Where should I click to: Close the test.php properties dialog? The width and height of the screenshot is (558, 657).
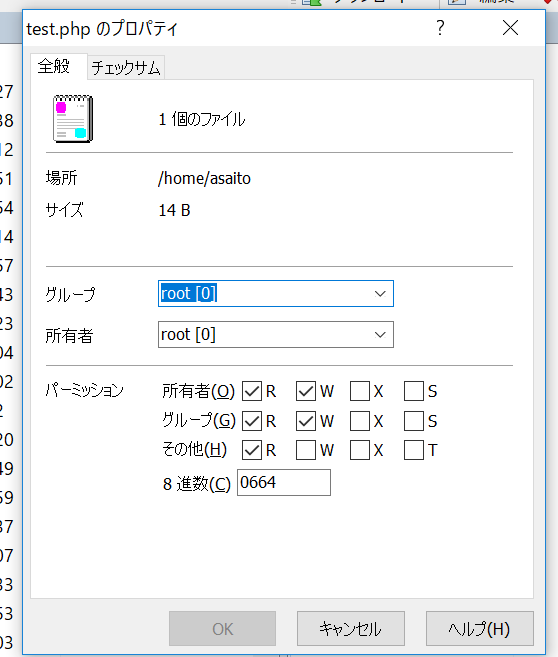tap(510, 28)
